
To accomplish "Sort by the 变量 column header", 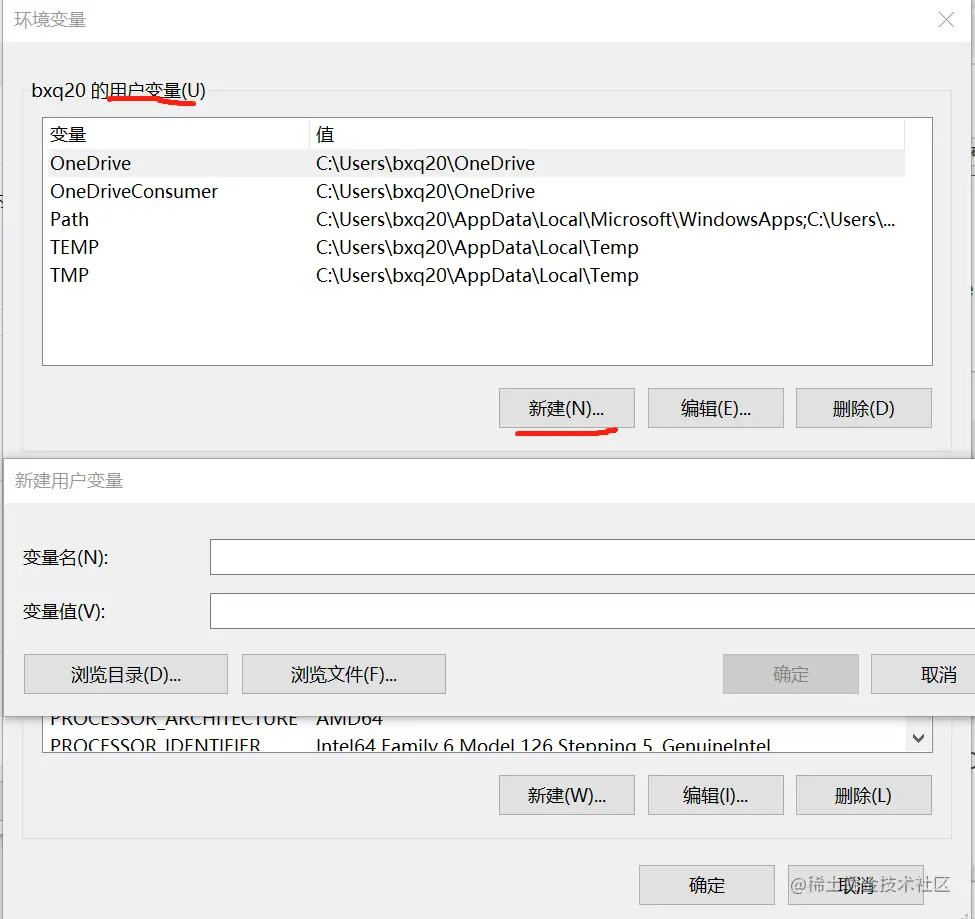I will (x=70, y=134).
